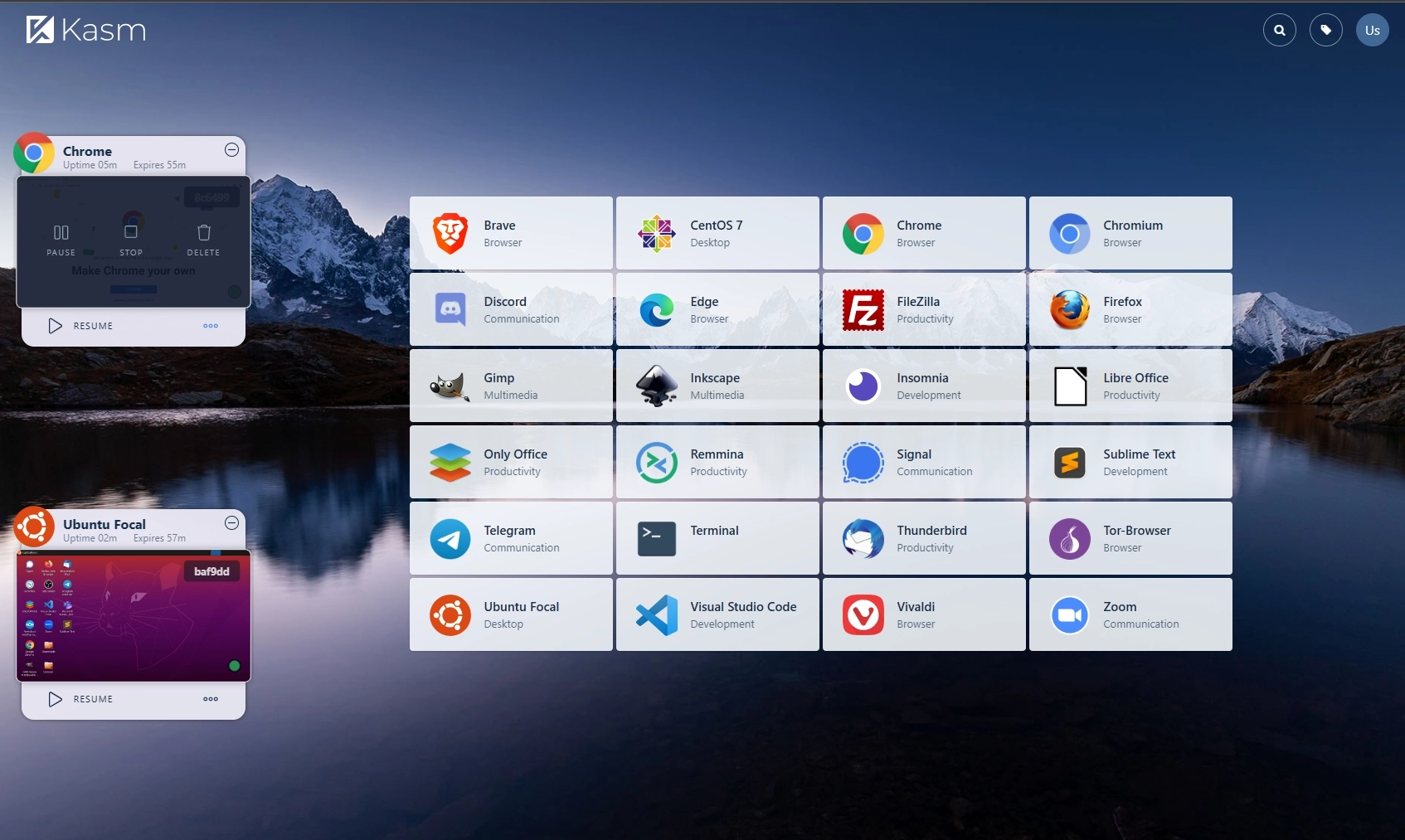Open the user profile avatar menu

(x=1372, y=31)
